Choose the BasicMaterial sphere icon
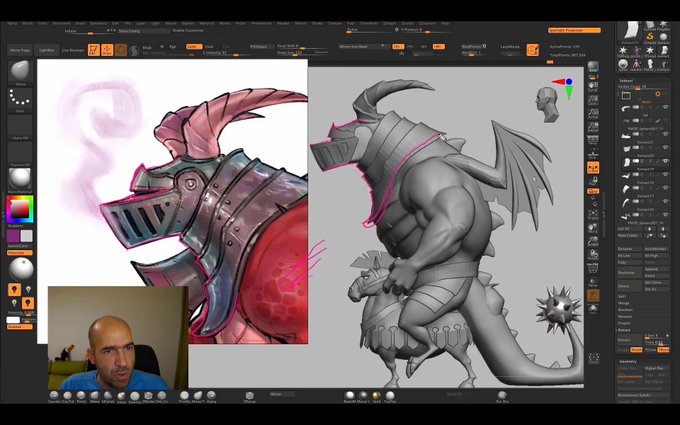This screenshot has width=680, height=425. pyautogui.click(x=20, y=178)
